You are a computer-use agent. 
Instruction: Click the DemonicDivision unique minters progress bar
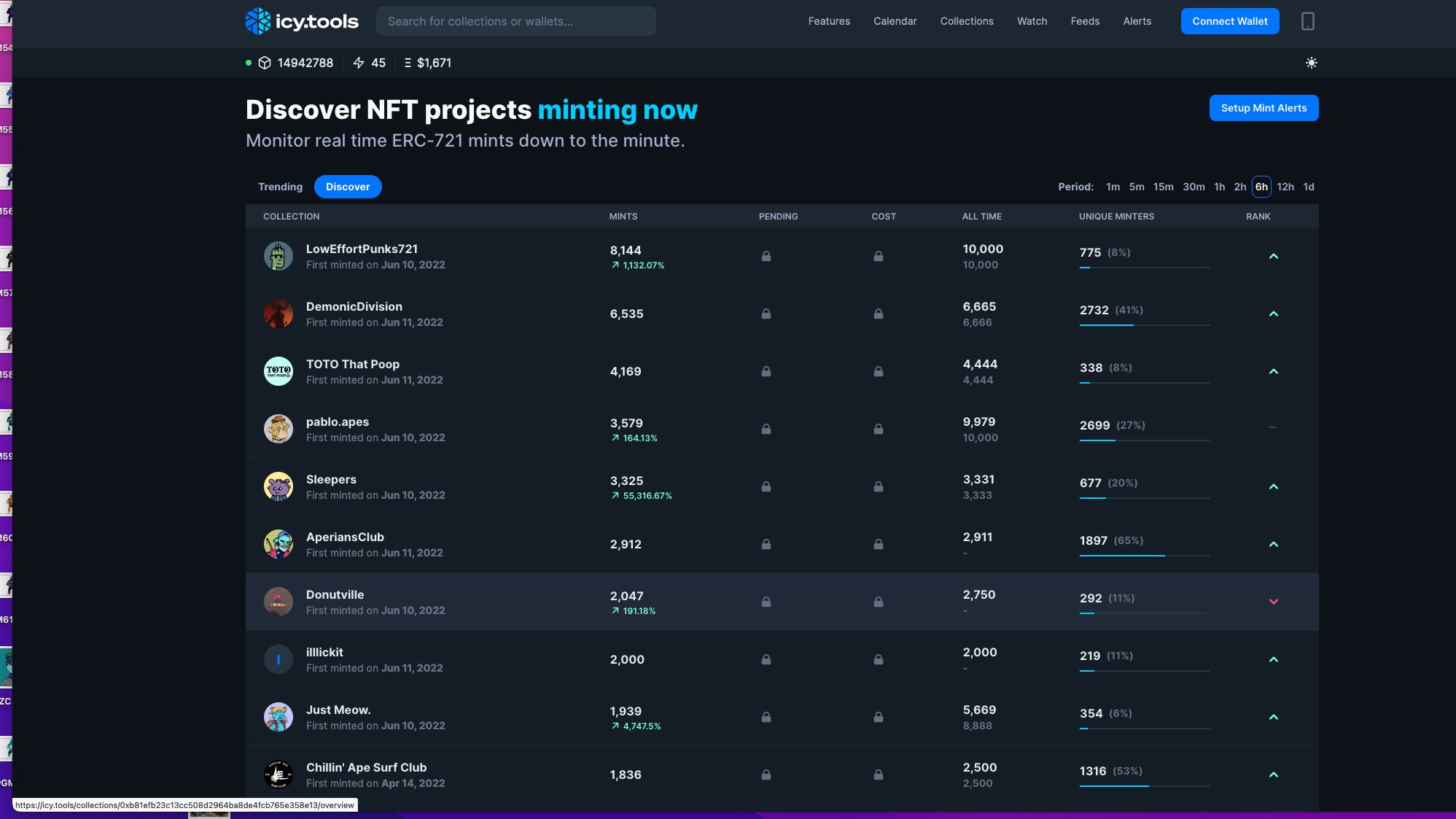tap(1143, 325)
